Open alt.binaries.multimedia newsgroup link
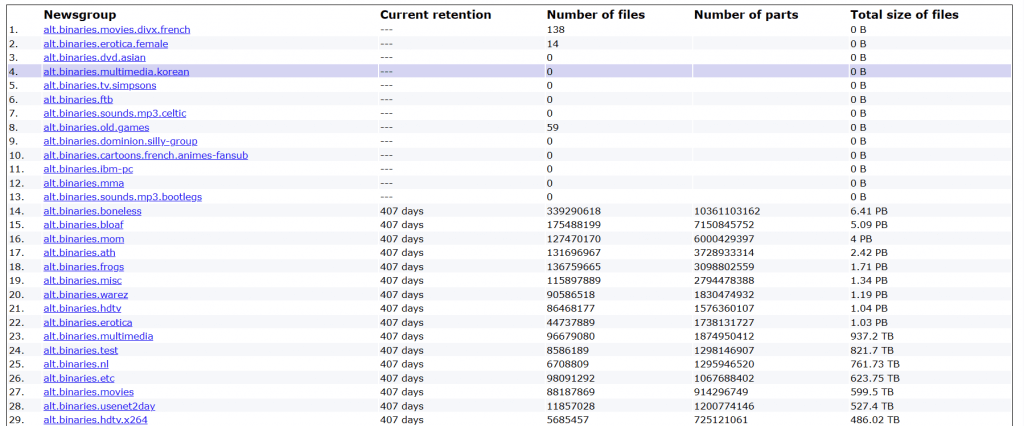Screen dimensions: 1024x426 (x=99, y=336)
